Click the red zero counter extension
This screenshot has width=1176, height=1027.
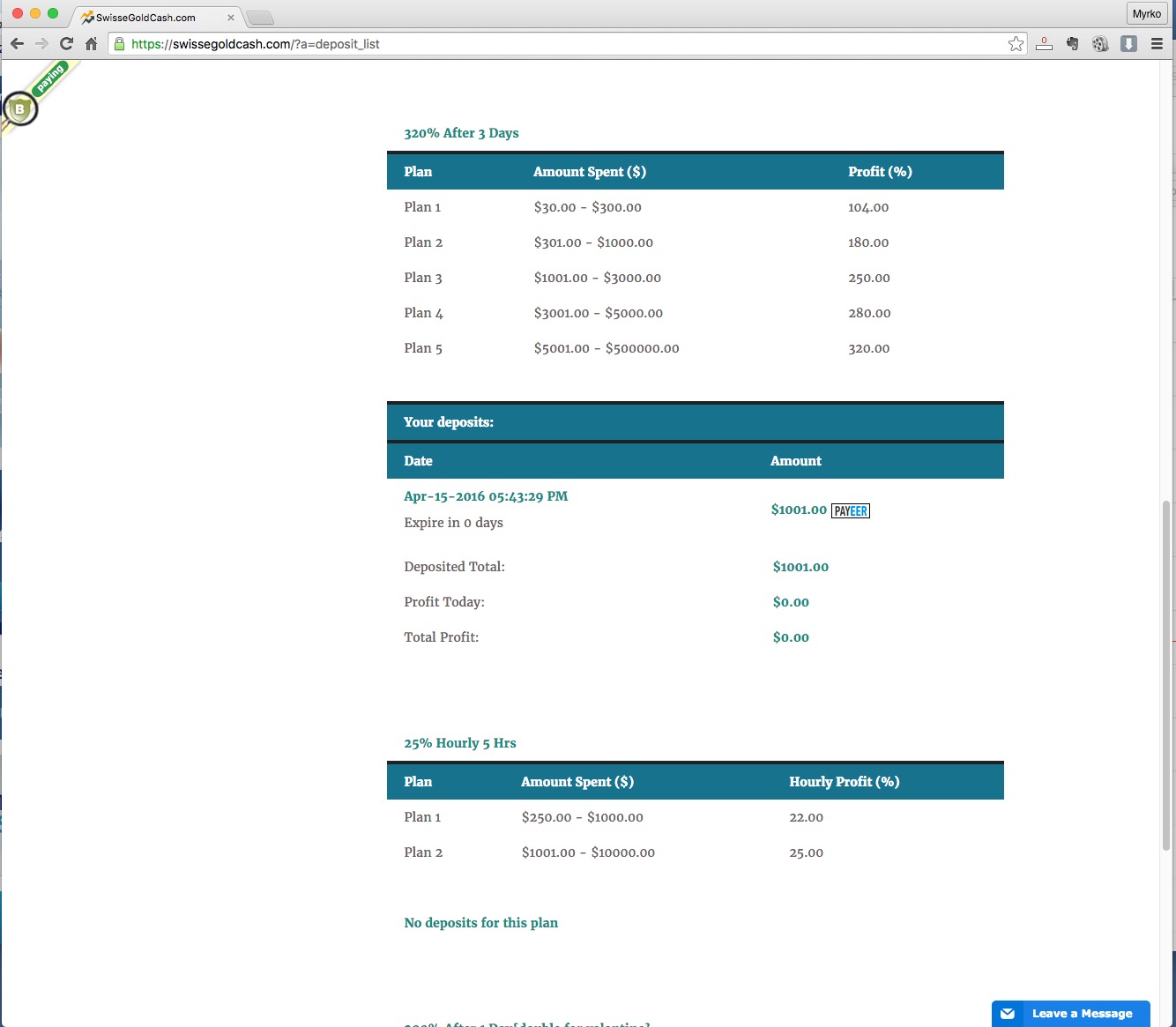(1044, 43)
